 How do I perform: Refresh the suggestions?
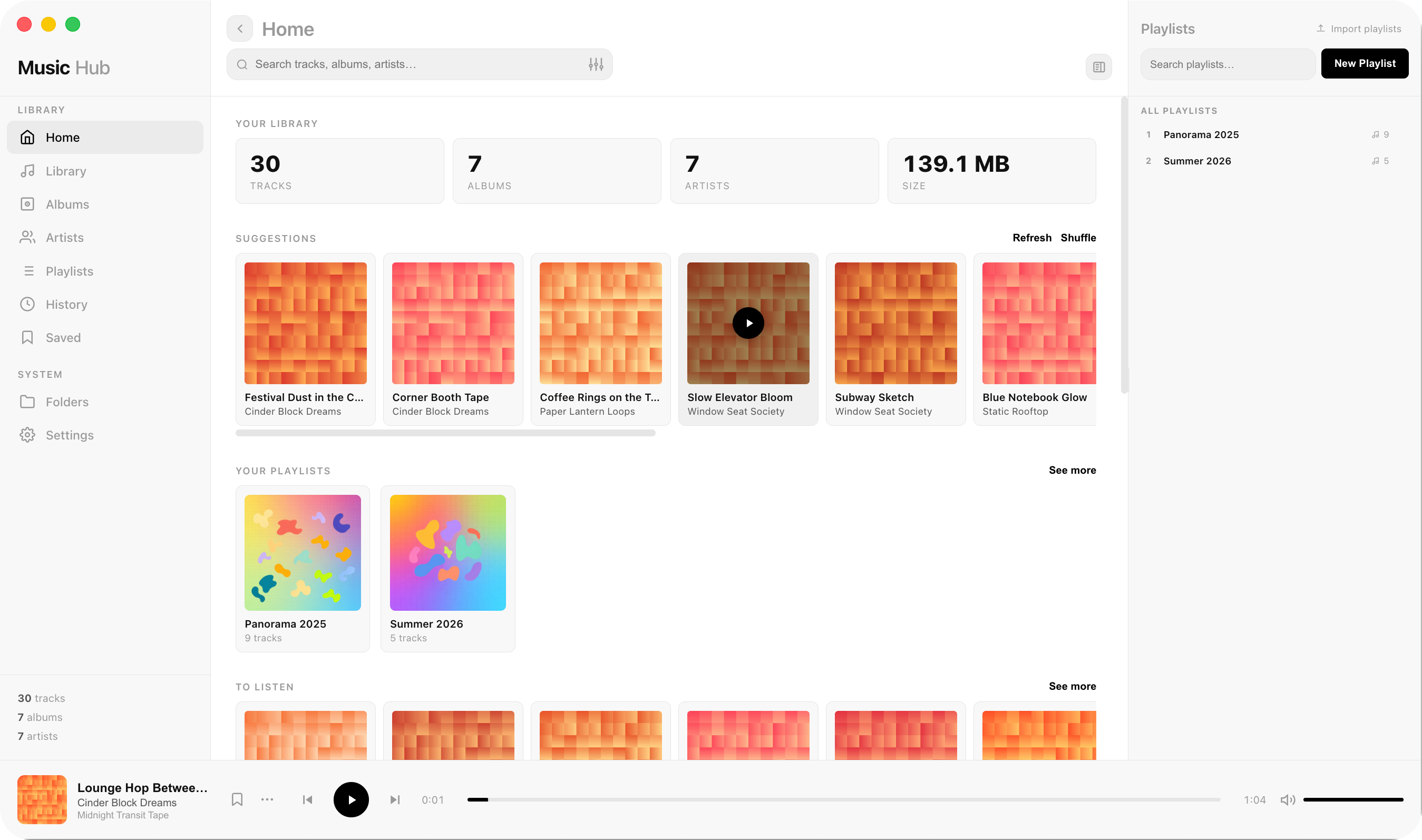pos(1031,238)
